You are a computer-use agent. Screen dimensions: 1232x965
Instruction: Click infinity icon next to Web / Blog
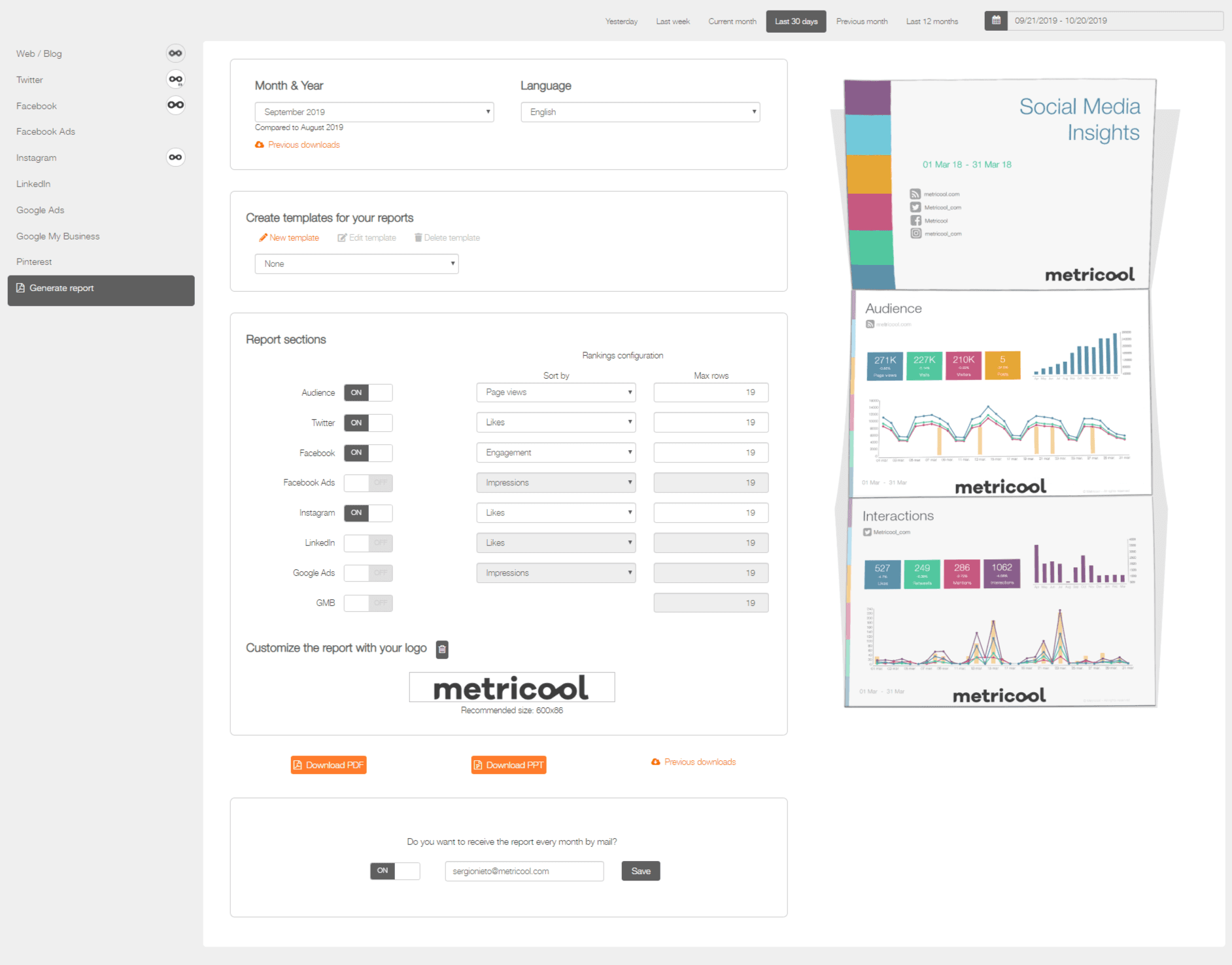(x=175, y=53)
